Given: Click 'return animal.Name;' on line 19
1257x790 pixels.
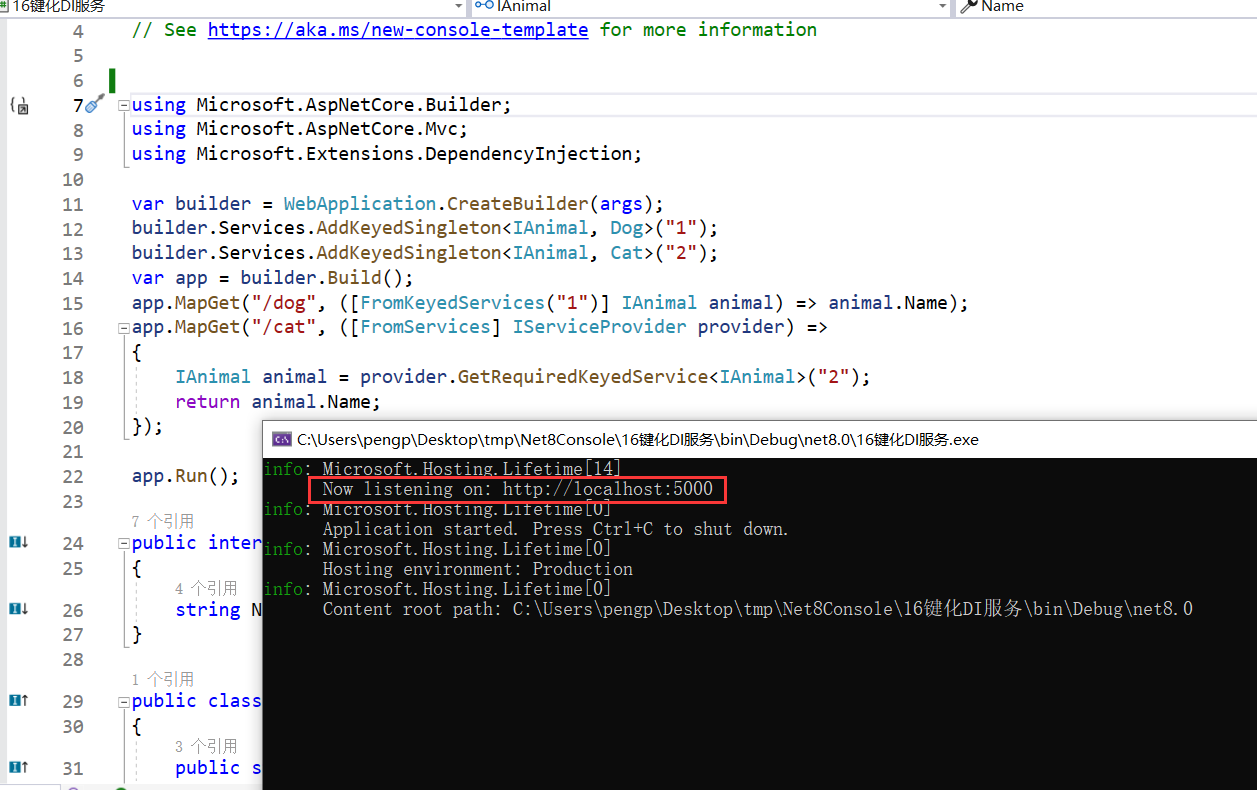Looking at the screenshot, I should (278, 402).
